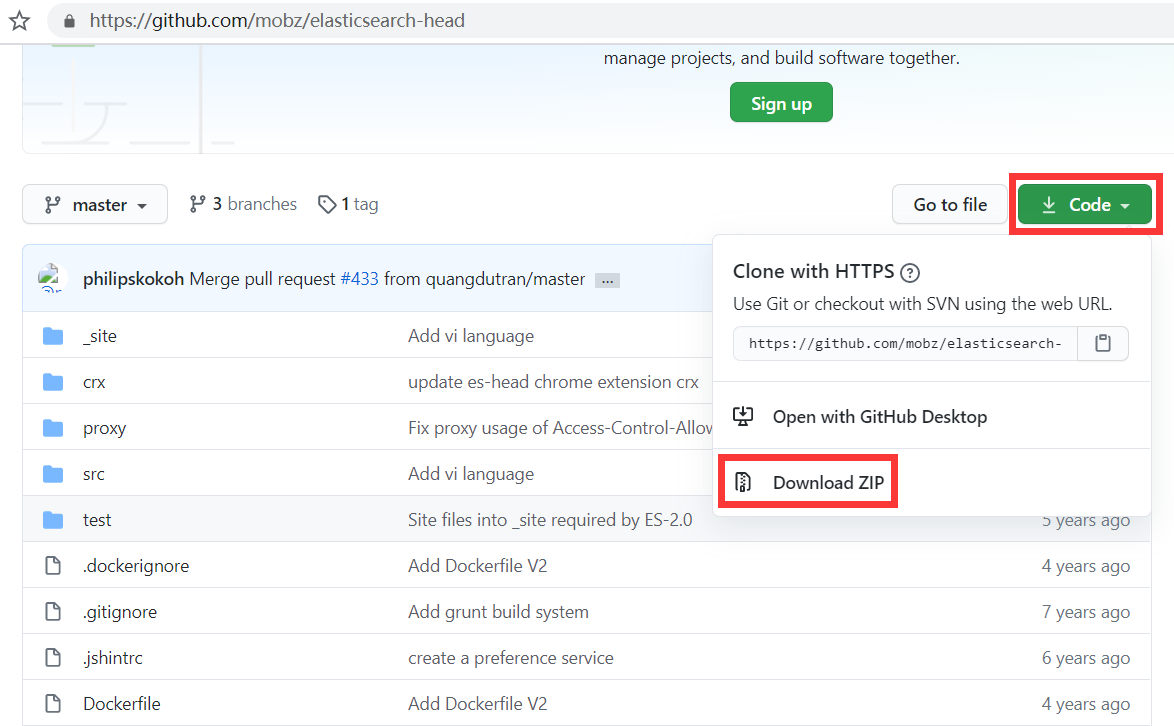The width and height of the screenshot is (1174, 726).
Task: Open philipskokoh user profile link
Action: pyautogui.click(x=133, y=279)
